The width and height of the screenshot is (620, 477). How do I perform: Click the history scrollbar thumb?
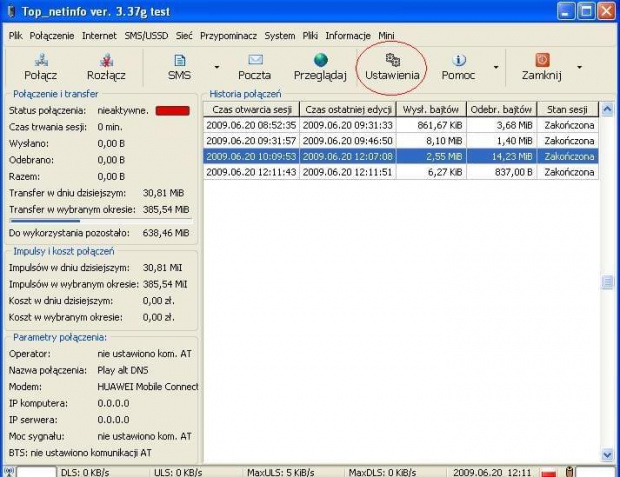(607, 282)
